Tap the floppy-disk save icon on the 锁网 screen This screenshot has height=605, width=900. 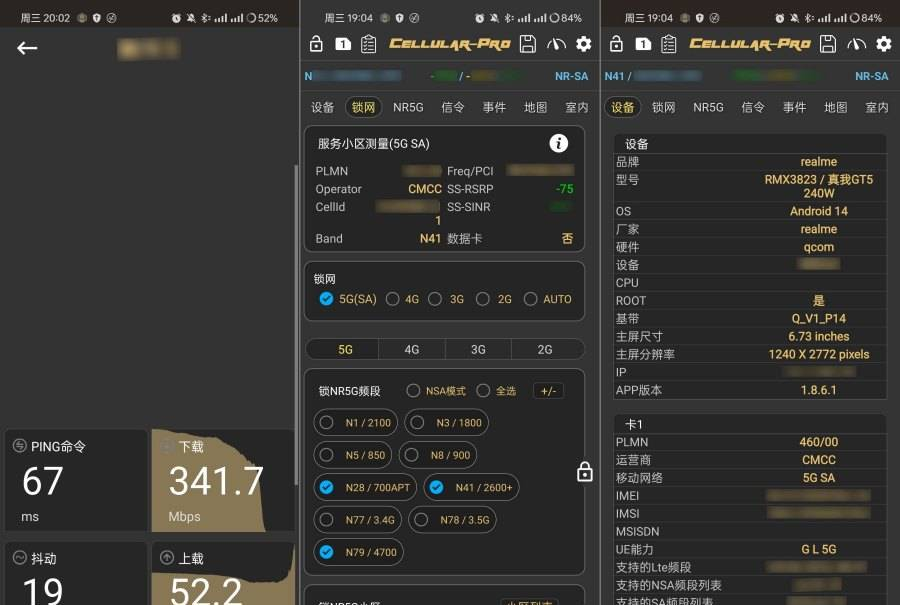coord(528,44)
